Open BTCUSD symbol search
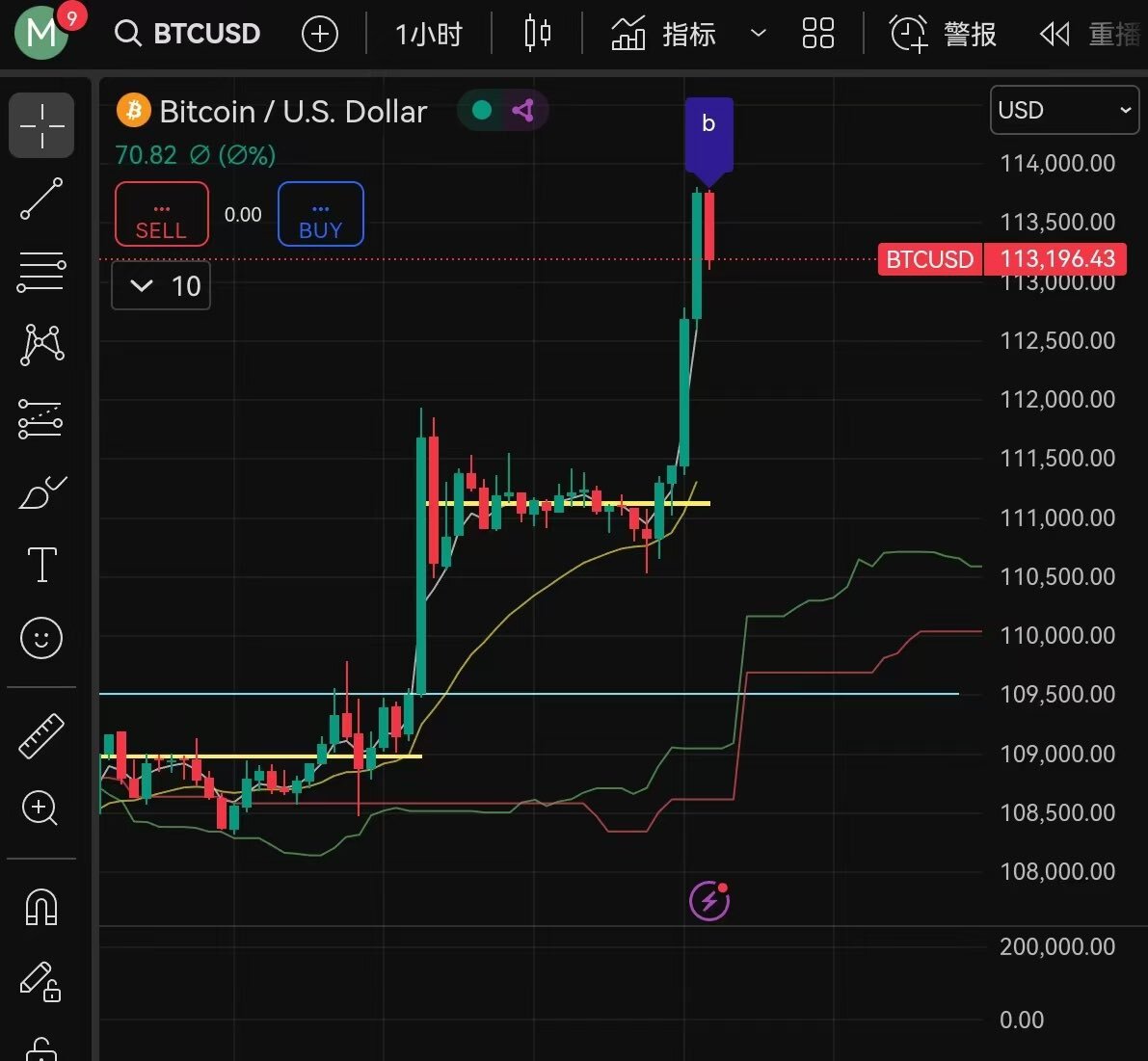 click(x=188, y=34)
